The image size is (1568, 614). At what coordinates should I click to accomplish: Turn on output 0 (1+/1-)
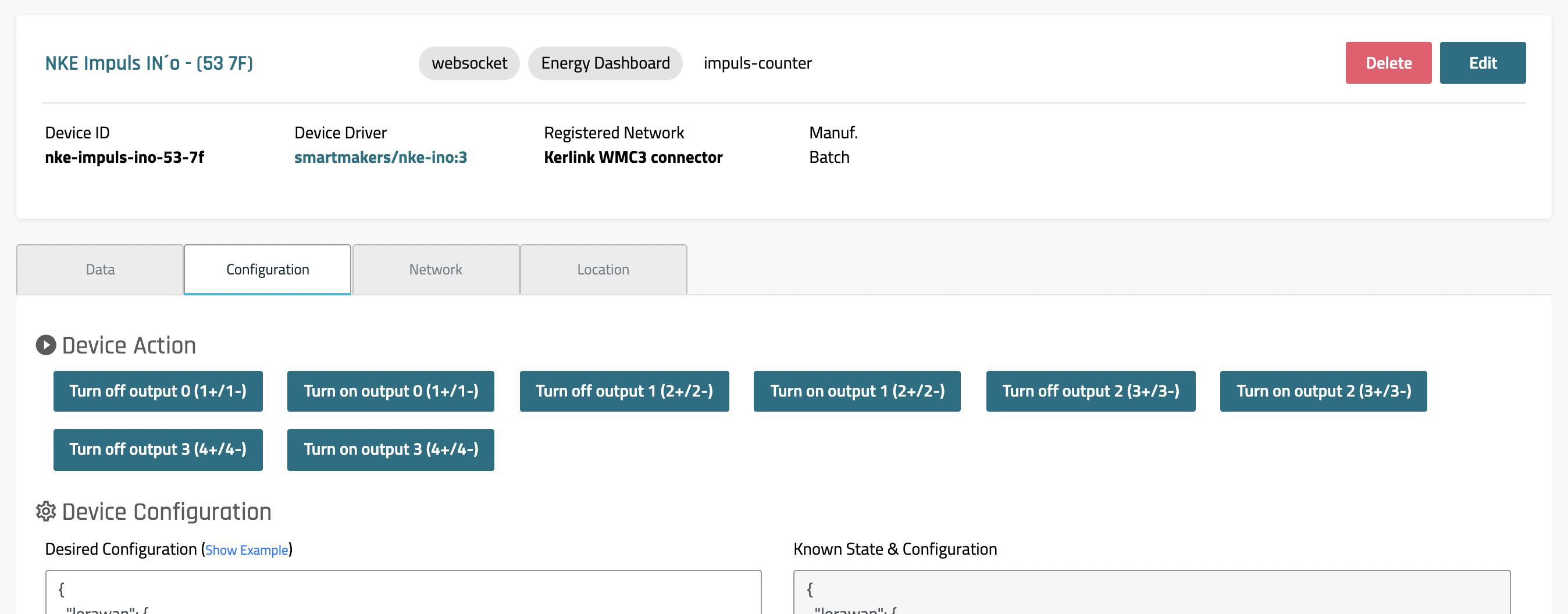(390, 391)
